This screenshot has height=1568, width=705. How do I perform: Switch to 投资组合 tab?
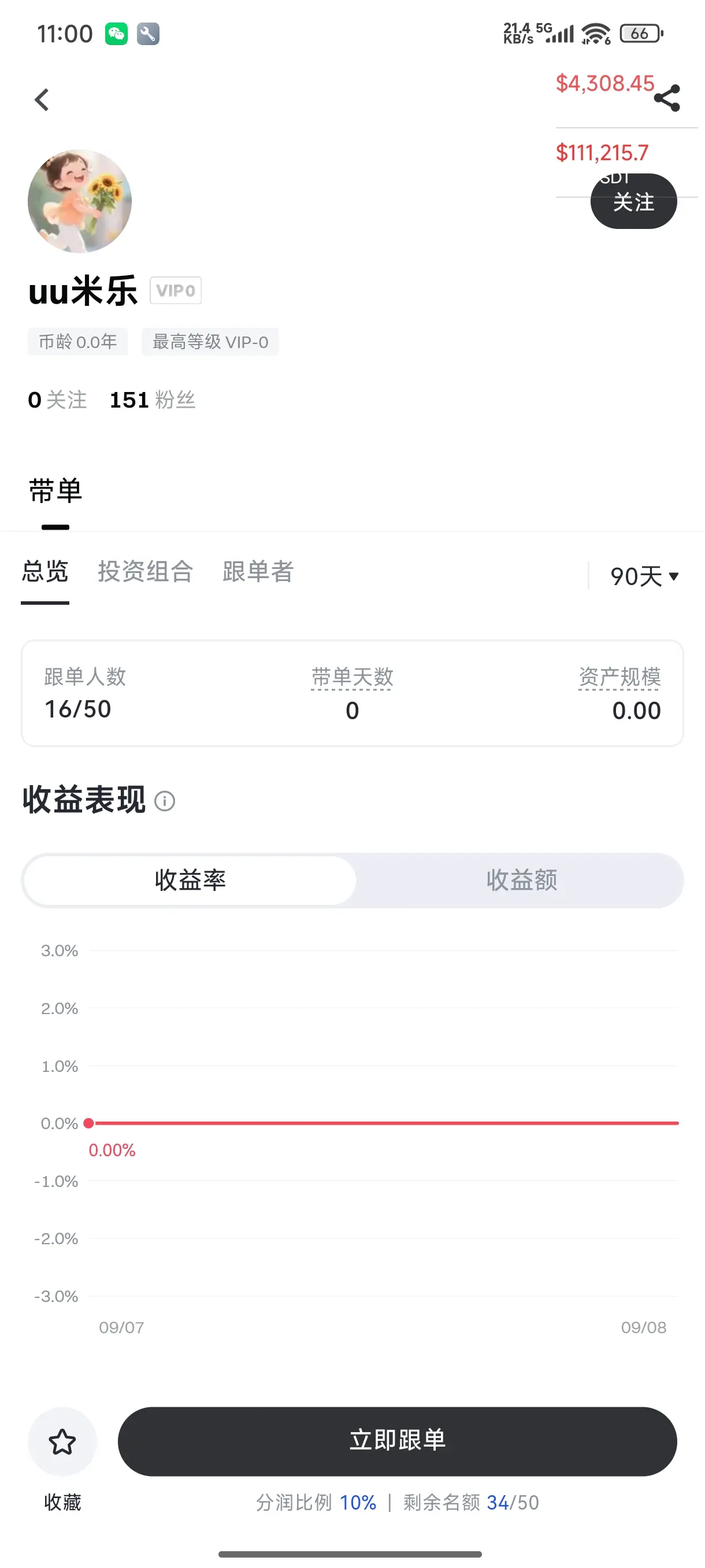(146, 572)
